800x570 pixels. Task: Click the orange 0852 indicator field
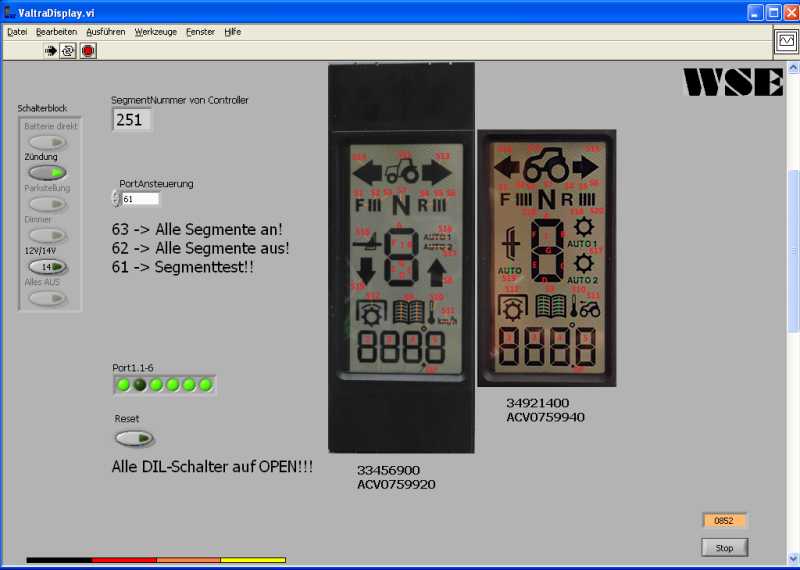(724, 521)
